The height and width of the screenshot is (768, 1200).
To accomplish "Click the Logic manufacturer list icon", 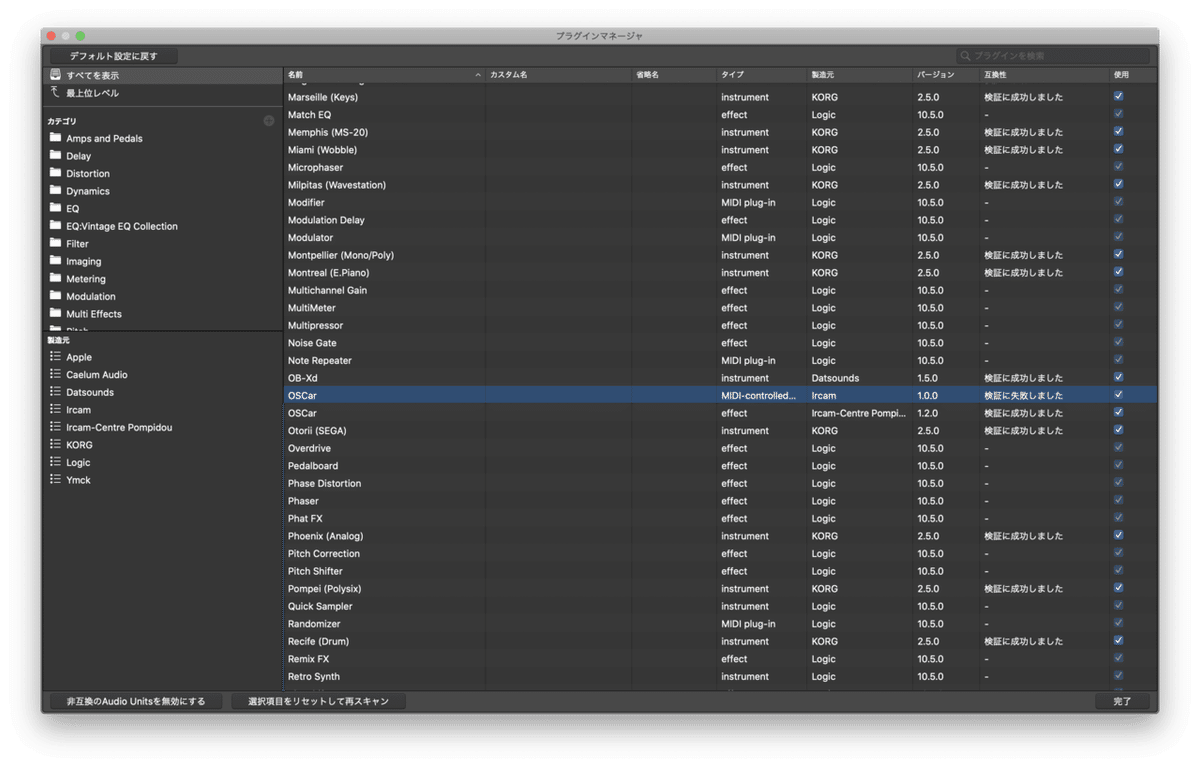I will pyautogui.click(x=56, y=462).
